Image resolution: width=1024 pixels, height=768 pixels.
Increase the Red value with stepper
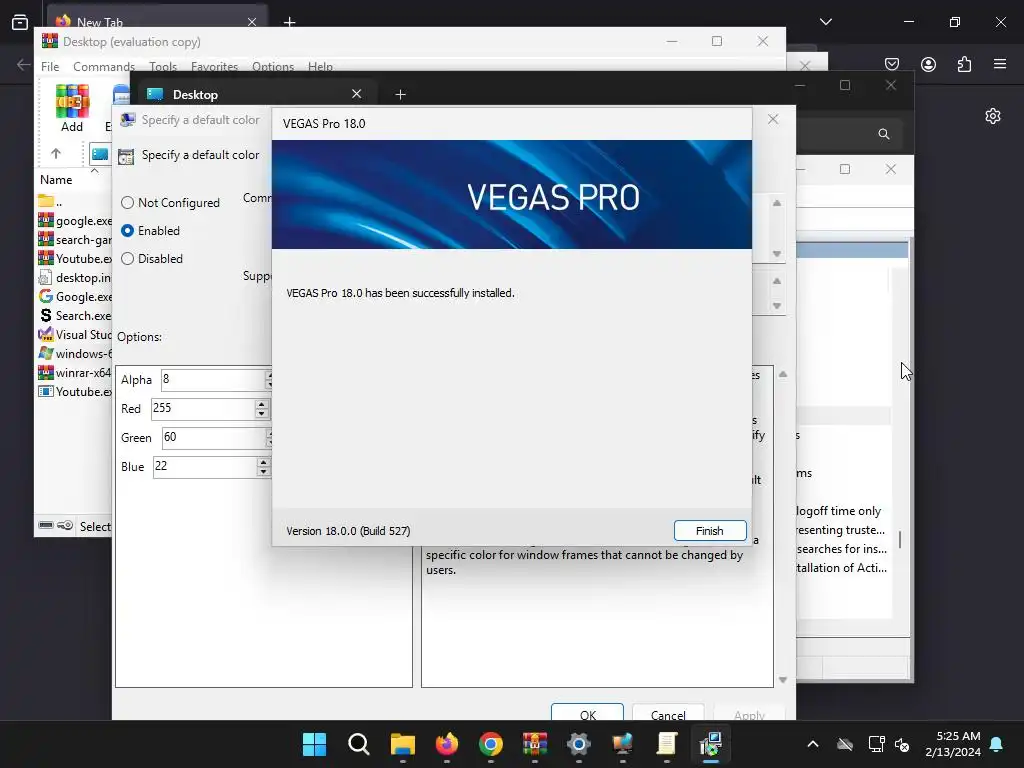261,404
